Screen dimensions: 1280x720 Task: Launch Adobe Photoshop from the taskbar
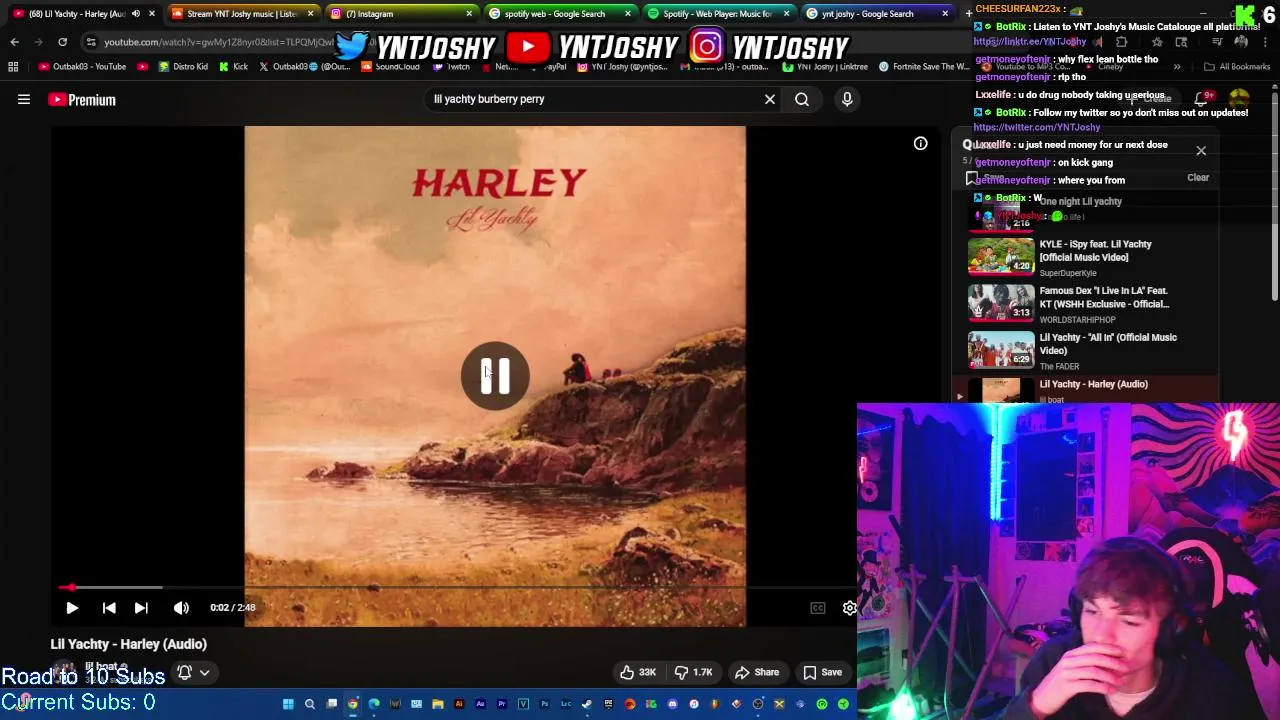pyautogui.click(x=545, y=704)
